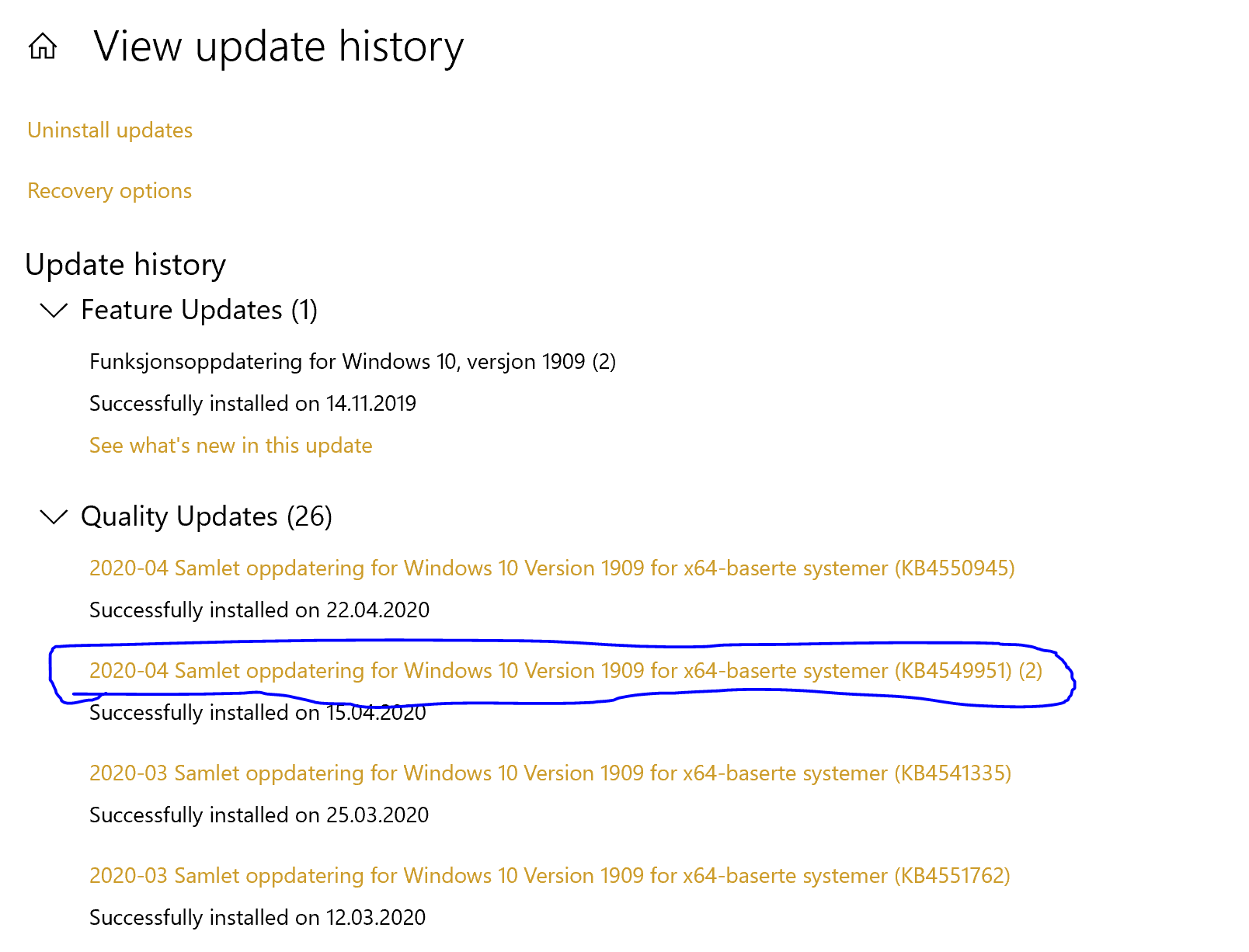Open the circled KB4549951 update link
This screenshot has width=1249, height=952.
565,671
